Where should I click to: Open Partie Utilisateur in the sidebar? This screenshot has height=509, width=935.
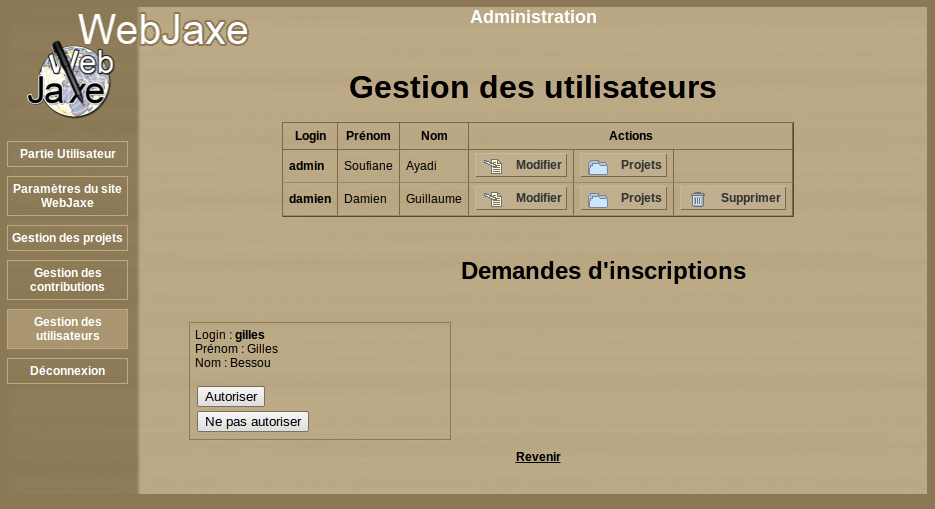pos(67,154)
